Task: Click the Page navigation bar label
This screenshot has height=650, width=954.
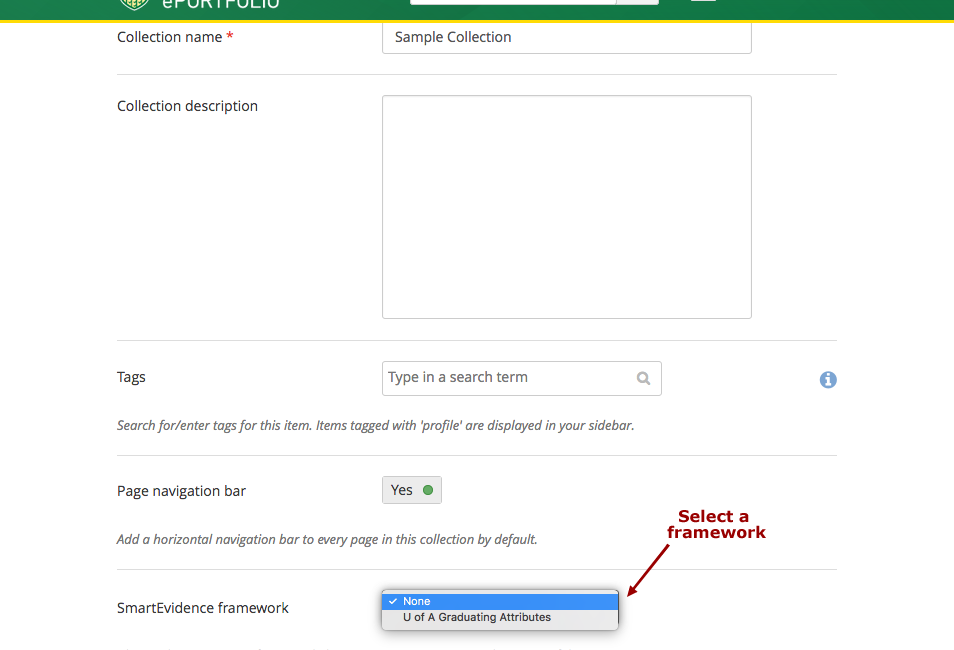Action: tap(181, 491)
